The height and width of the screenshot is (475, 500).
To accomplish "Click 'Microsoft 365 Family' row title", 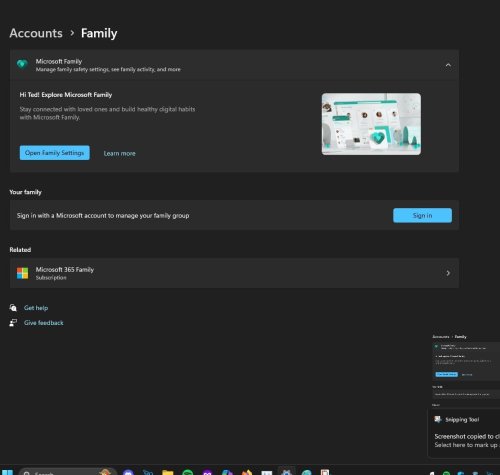I will click(x=65, y=269).
